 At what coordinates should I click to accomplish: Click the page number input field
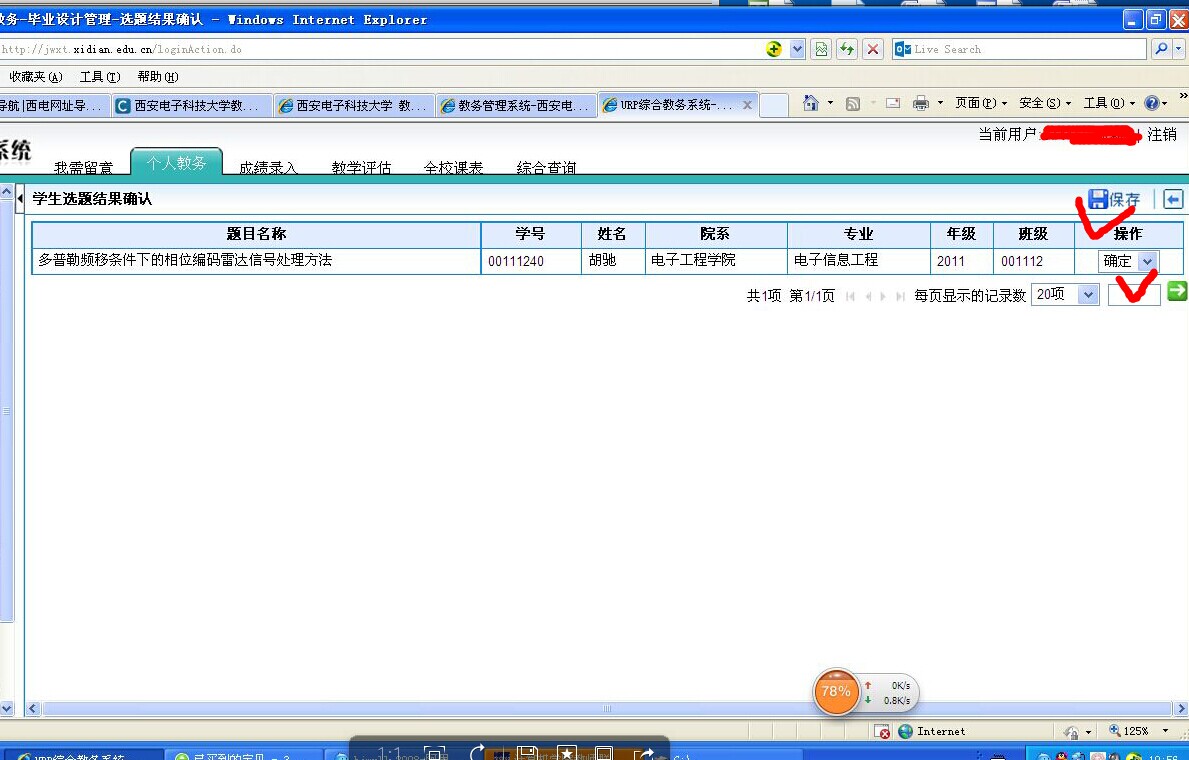coord(1133,295)
